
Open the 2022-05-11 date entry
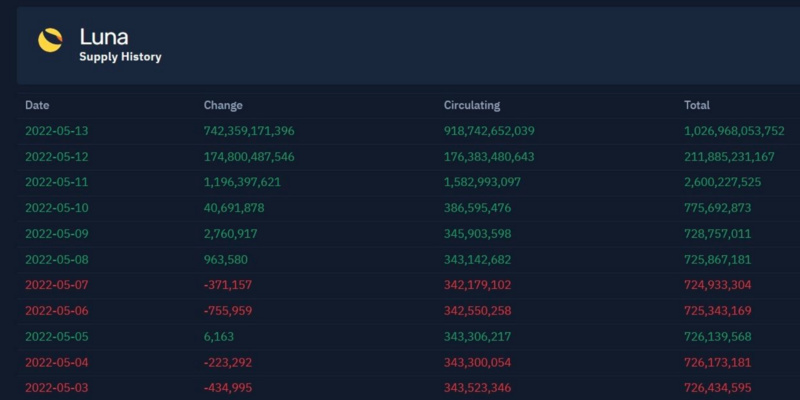(x=57, y=182)
